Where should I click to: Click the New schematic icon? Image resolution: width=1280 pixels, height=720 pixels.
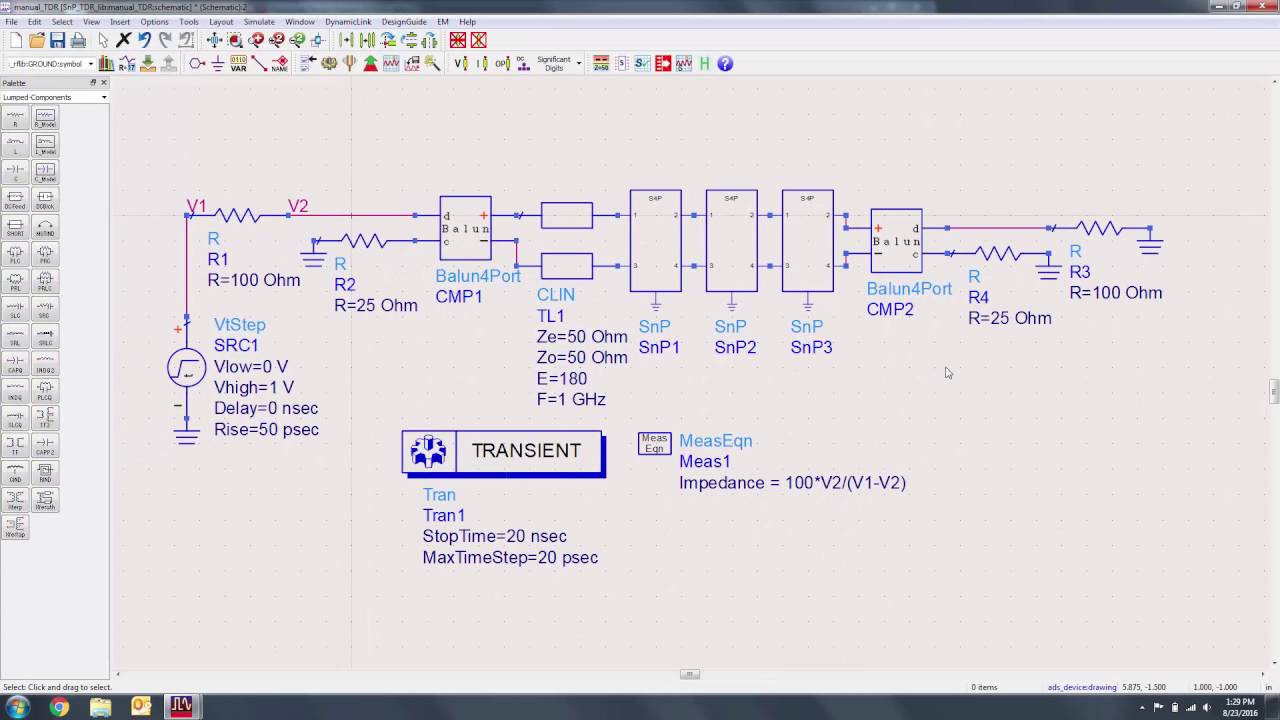pyautogui.click(x=16, y=40)
